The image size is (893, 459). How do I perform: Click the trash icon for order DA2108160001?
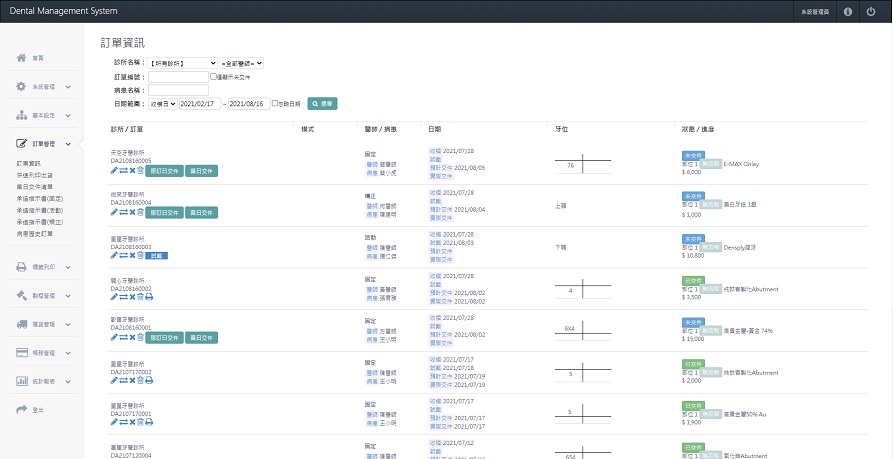pyautogui.click(x=140, y=338)
